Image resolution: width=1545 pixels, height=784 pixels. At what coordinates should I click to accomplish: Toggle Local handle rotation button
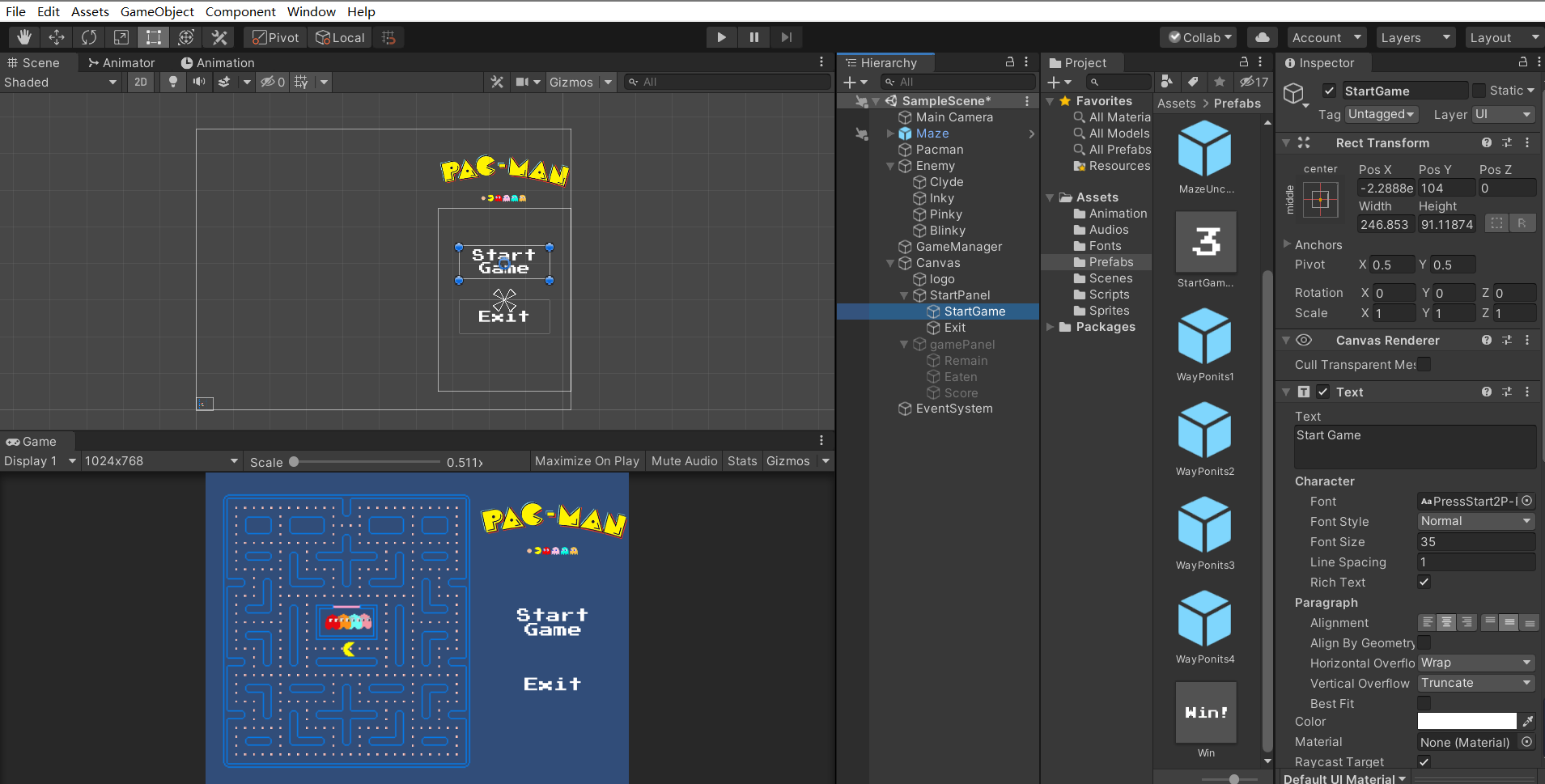point(340,37)
